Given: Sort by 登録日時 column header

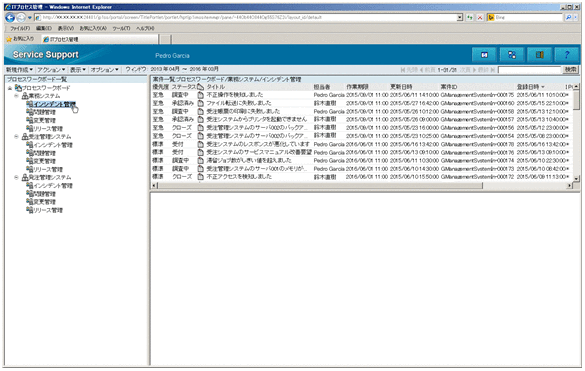Looking at the screenshot, I should coord(530,87).
